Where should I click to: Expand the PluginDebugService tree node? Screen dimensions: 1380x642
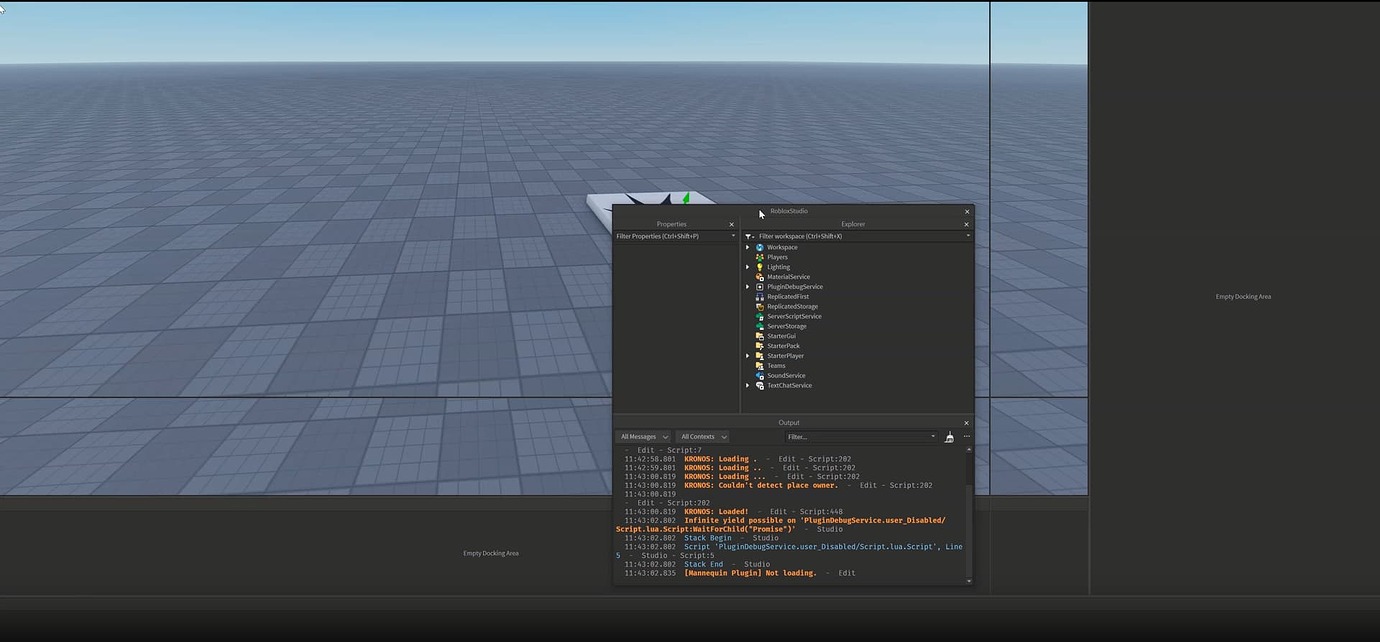(747, 287)
